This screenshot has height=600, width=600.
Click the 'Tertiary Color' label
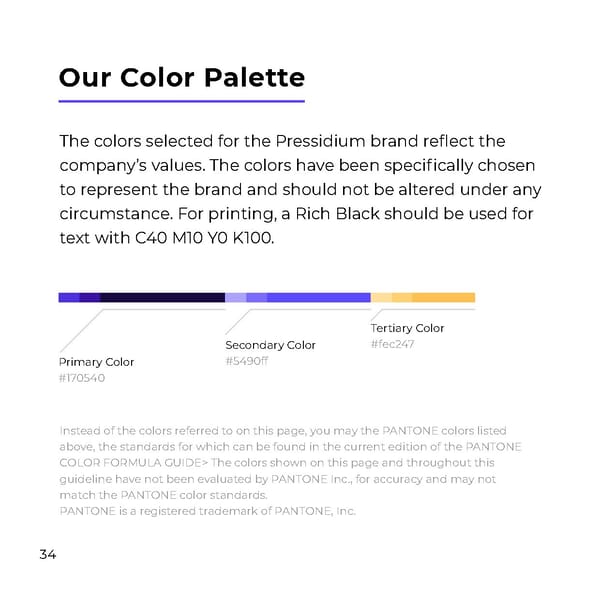coord(407,328)
